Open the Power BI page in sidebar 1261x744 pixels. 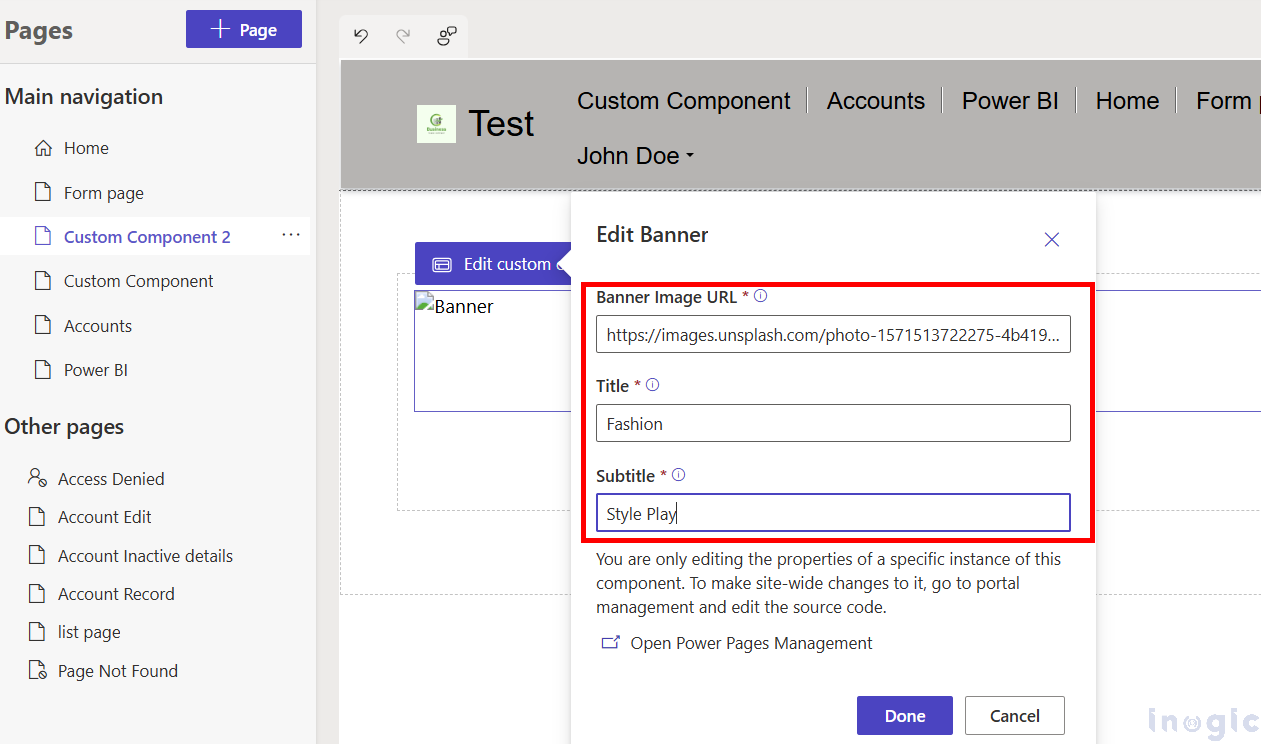[95, 370]
